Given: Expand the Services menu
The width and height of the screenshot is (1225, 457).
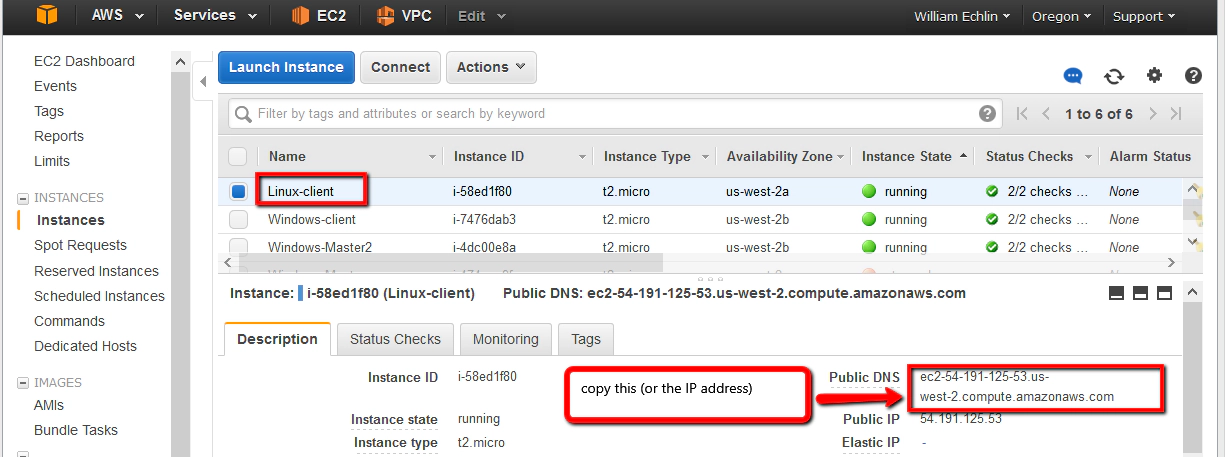Looking at the screenshot, I should click(215, 15).
